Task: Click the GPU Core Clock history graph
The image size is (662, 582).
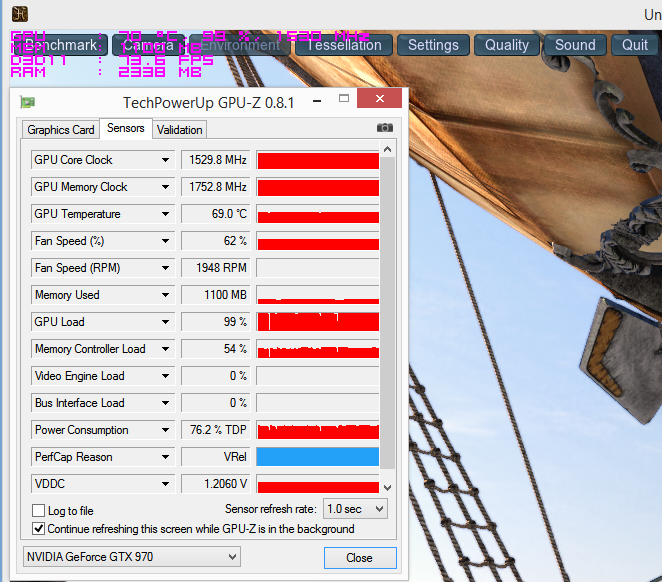Action: click(x=318, y=160)
